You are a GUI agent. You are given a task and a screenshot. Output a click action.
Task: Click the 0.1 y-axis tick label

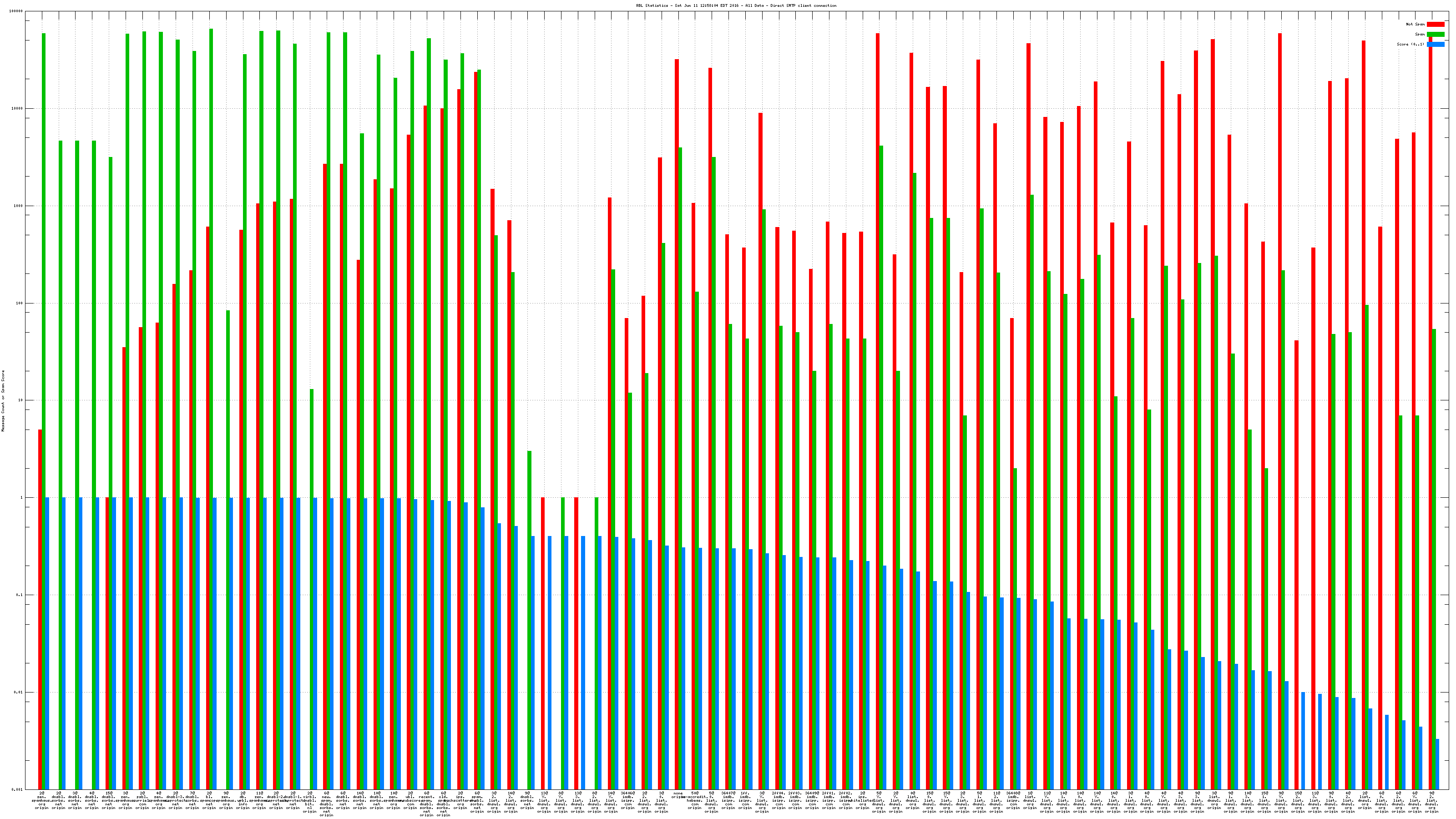pyautogui.click(x=19, y=595)
